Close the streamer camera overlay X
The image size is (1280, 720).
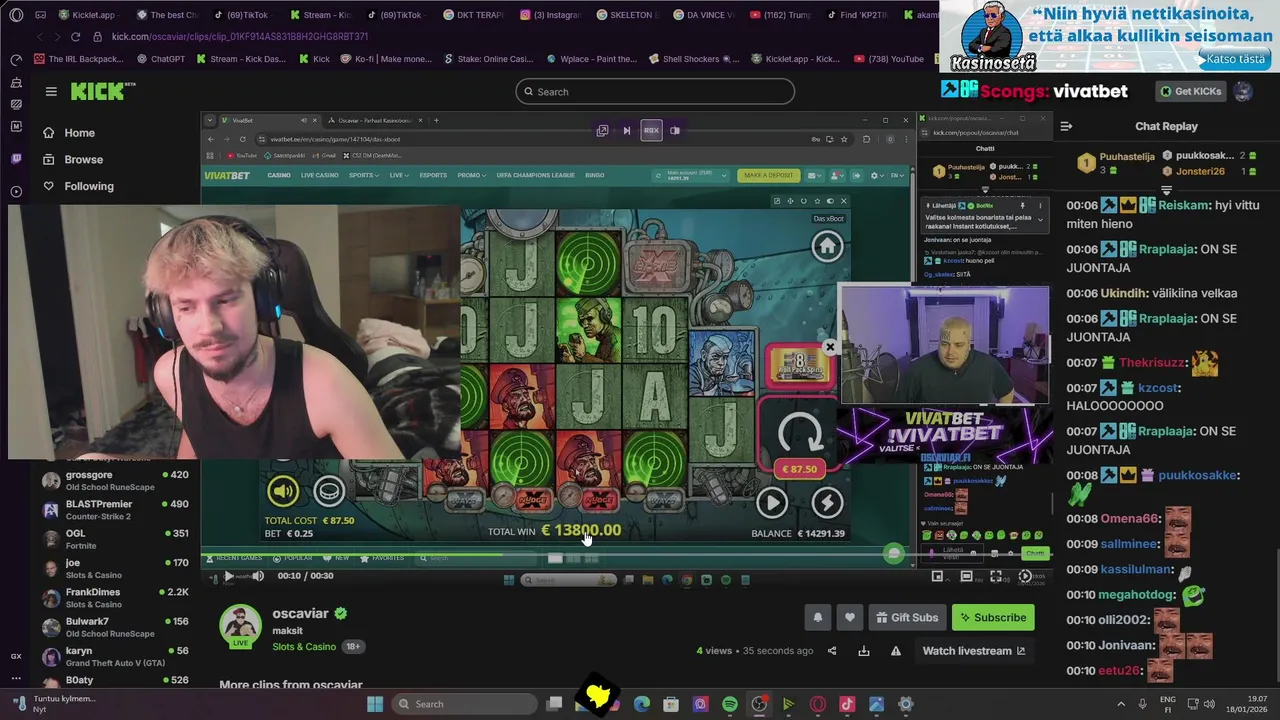point(829,347)
